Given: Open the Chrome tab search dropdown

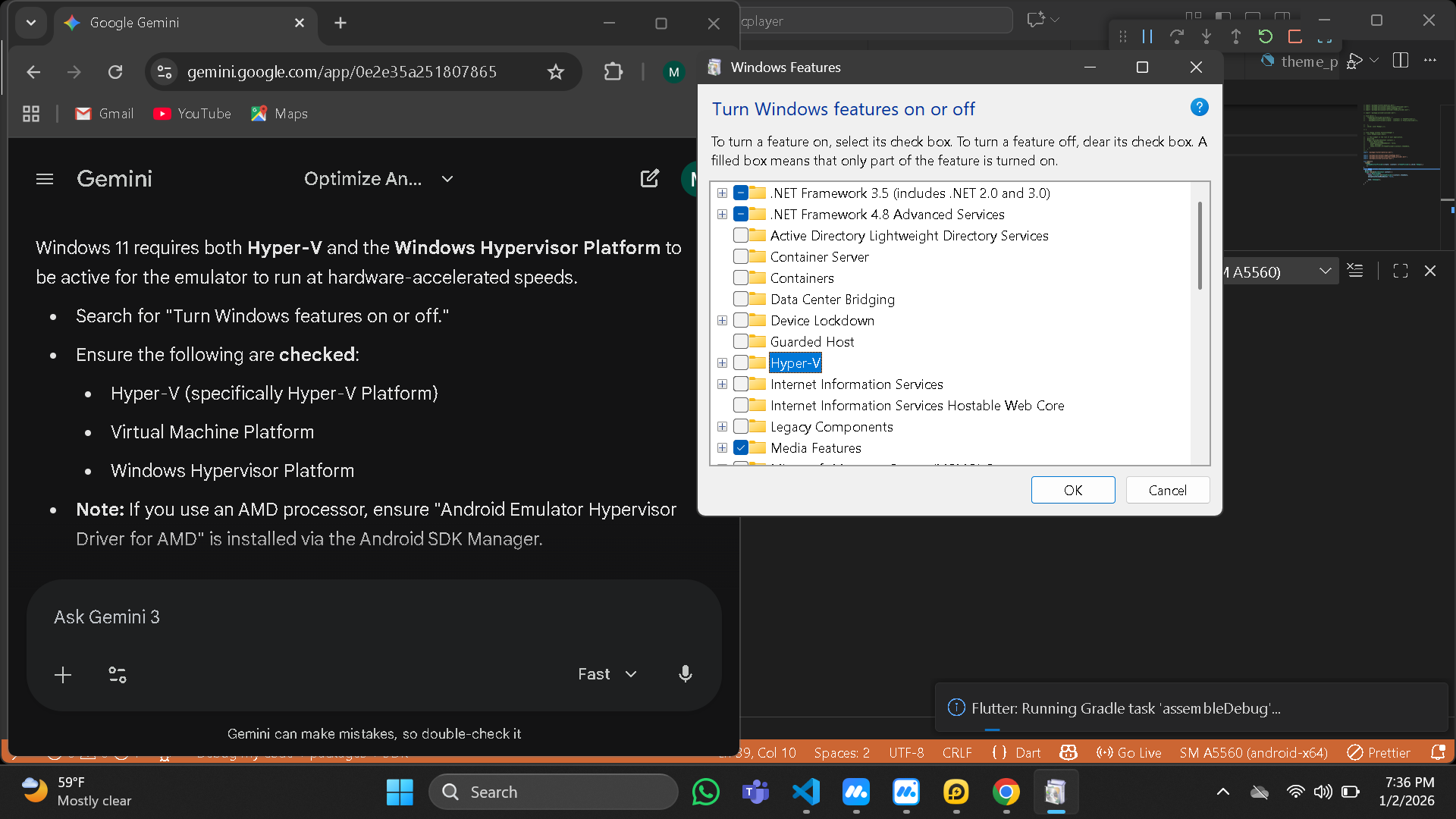Looking at the screenshot, I should pos(31,23).
